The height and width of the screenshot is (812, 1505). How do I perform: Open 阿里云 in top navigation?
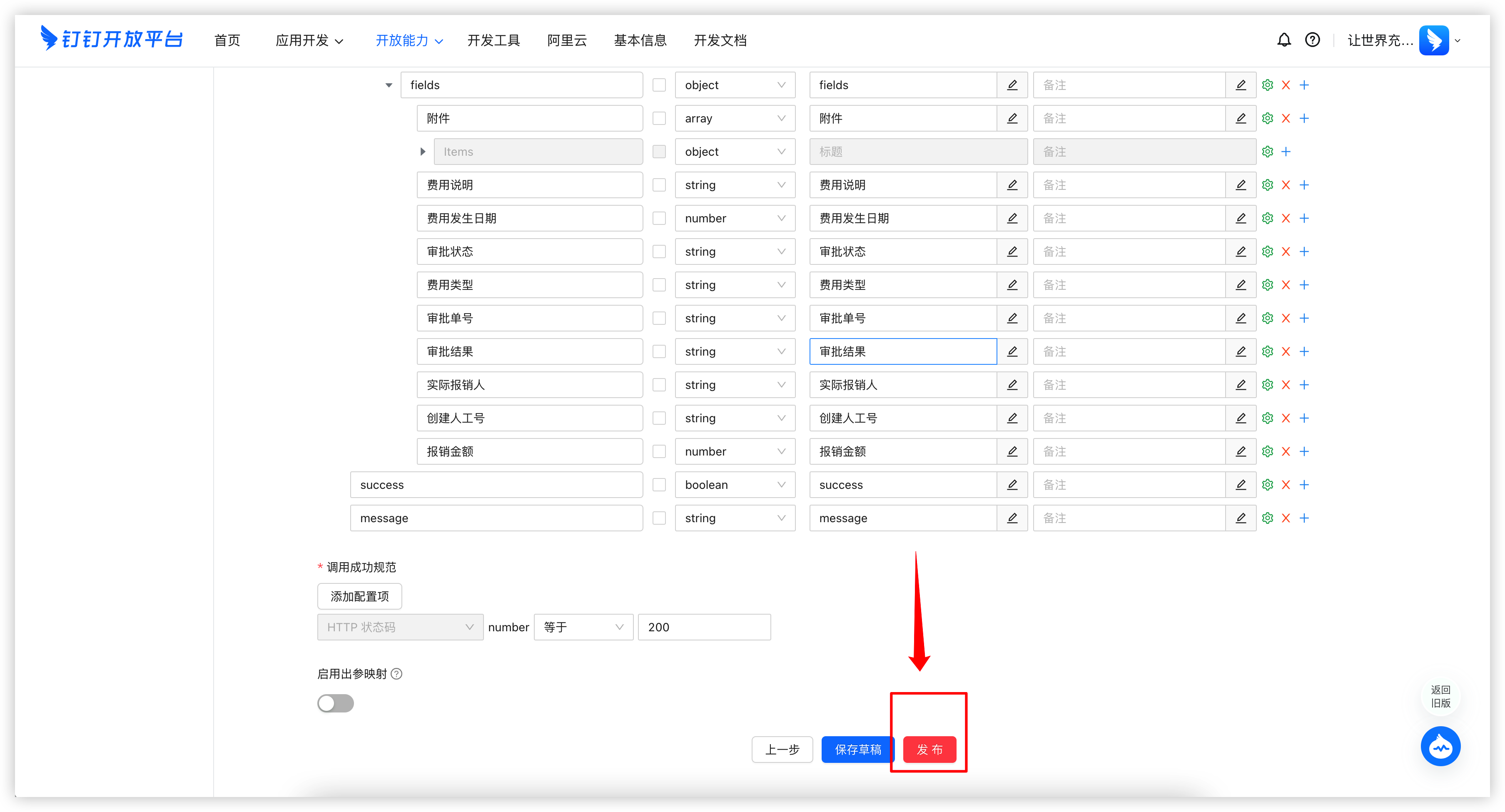[567, 40]
